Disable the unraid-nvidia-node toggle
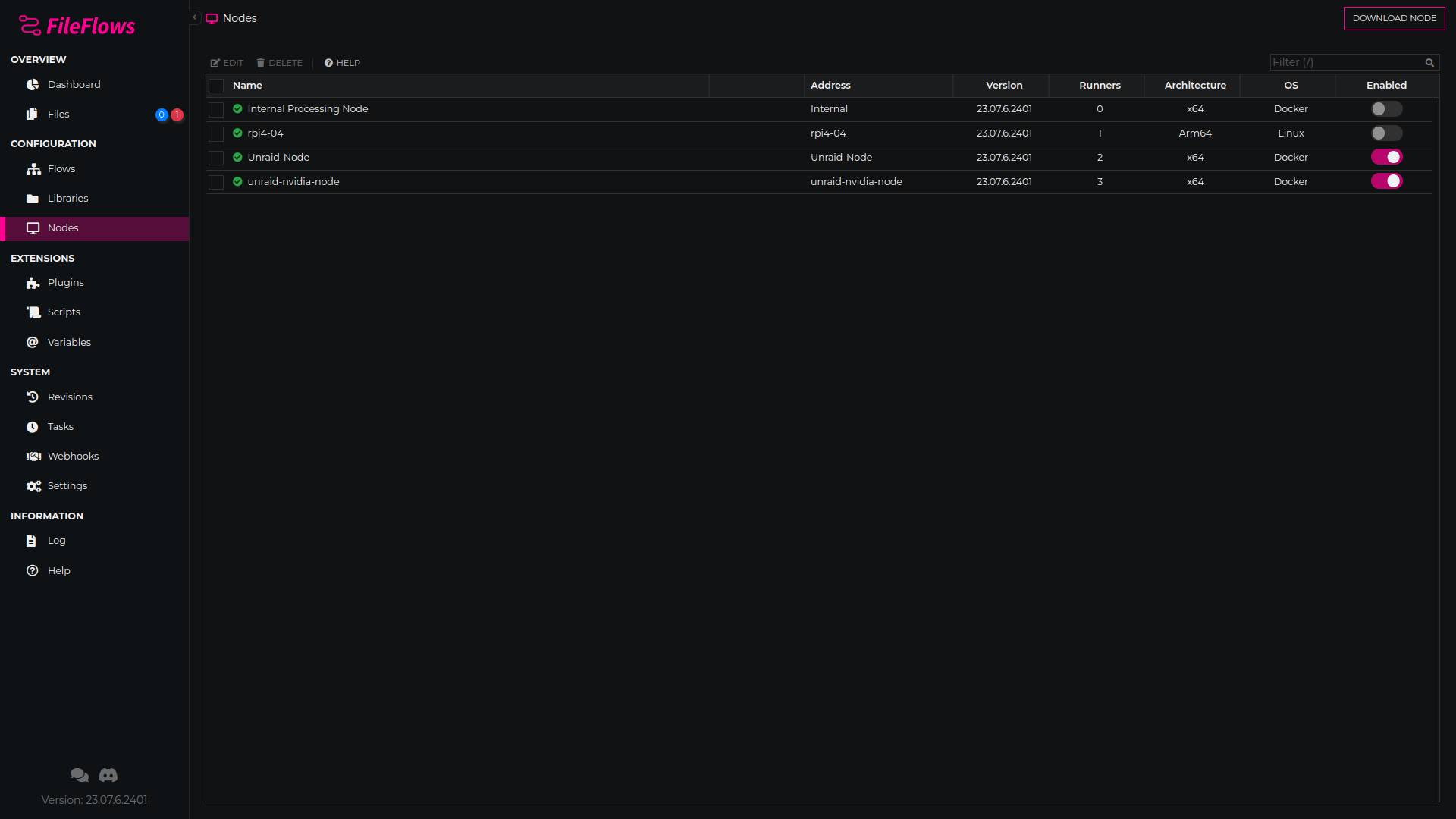The width and height of the screenshot is (1456, 819). click(x=1386, y=181)
